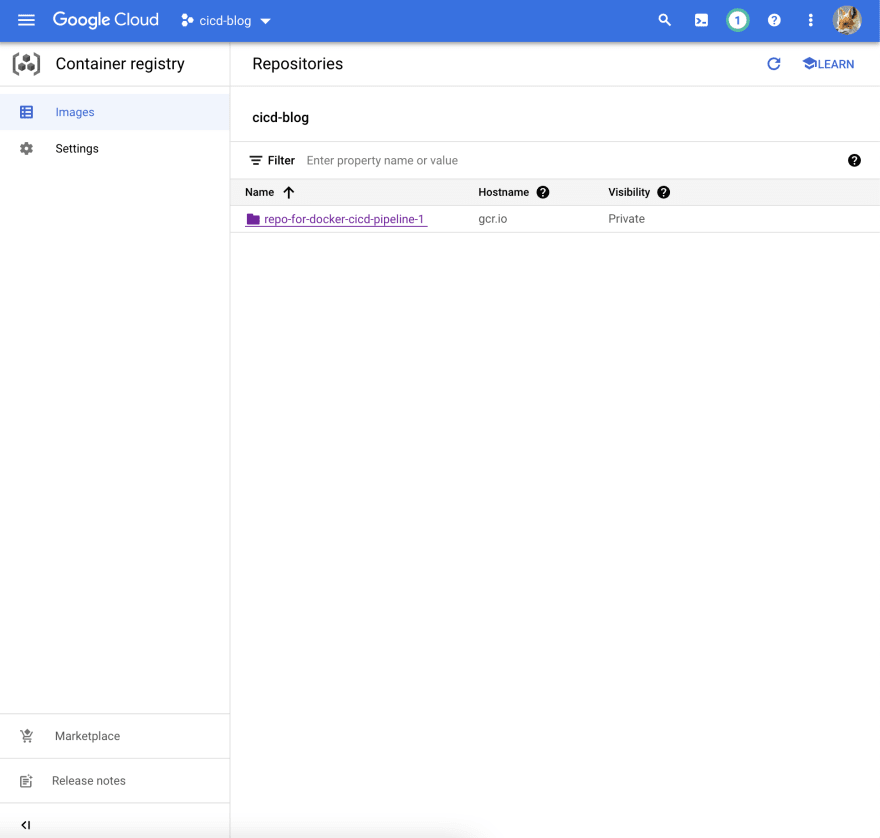This screenshot has width=880, height=838.
Task: Click the Container registry title text
Action: click(x=120, y=64)
